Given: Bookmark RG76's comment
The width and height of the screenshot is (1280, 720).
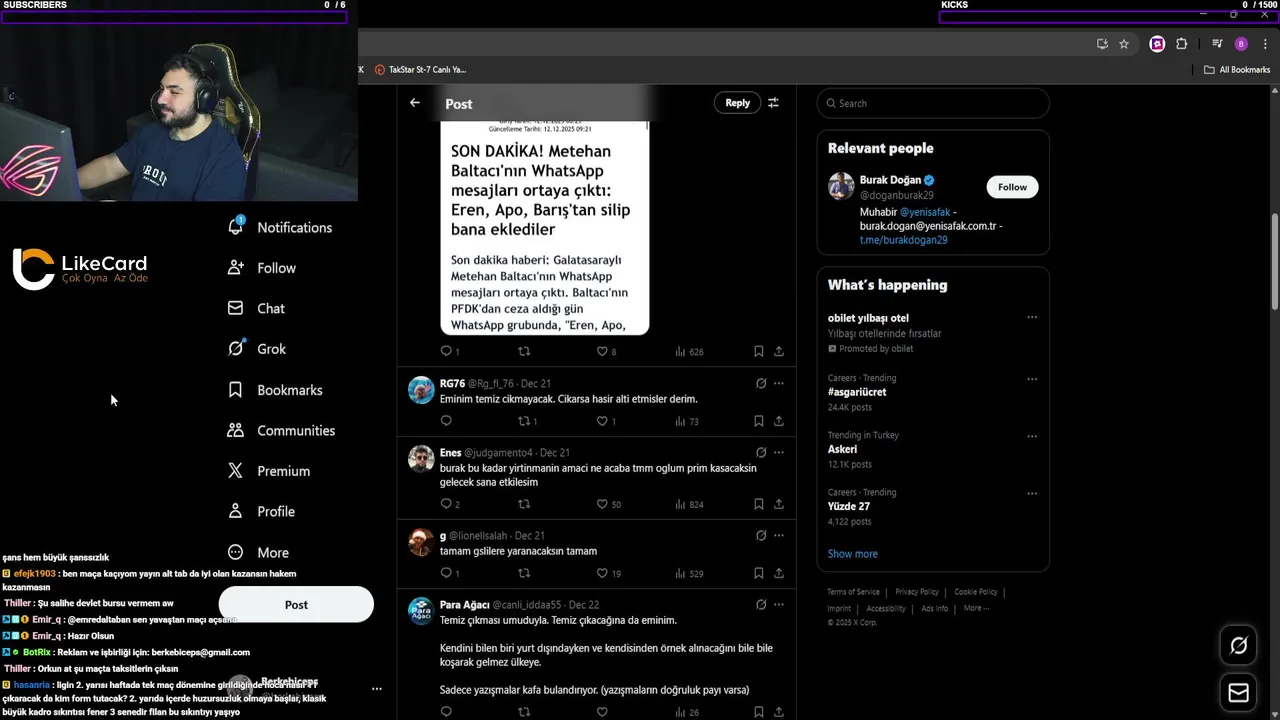Looking at the screenshot, I should (x=759, y=421).
